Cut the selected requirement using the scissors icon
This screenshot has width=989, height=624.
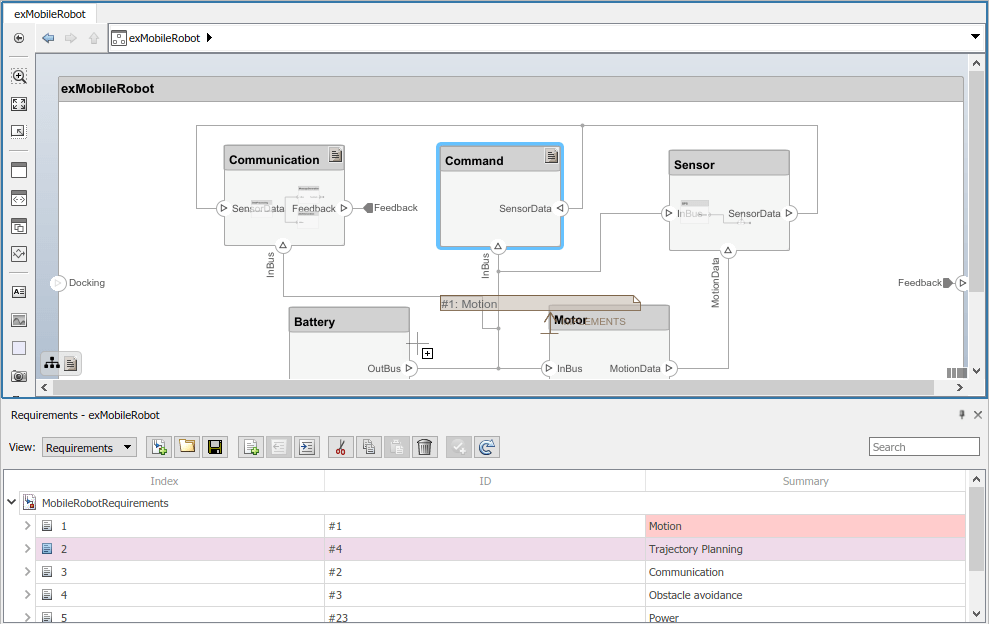(340, 447)
